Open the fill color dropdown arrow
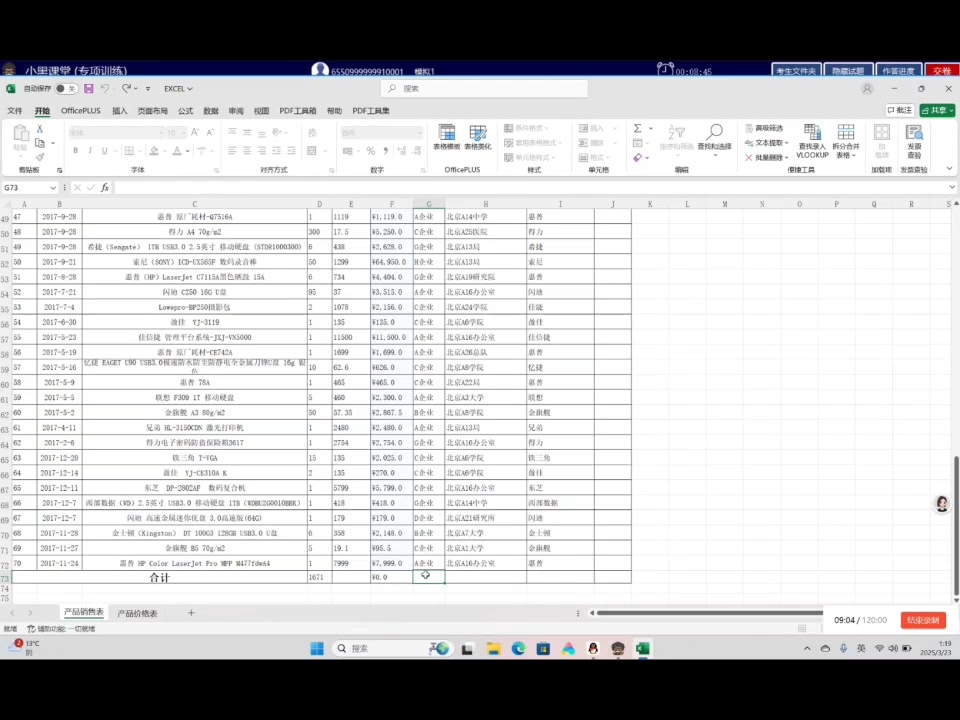960x720 pixels. point(164,150)
